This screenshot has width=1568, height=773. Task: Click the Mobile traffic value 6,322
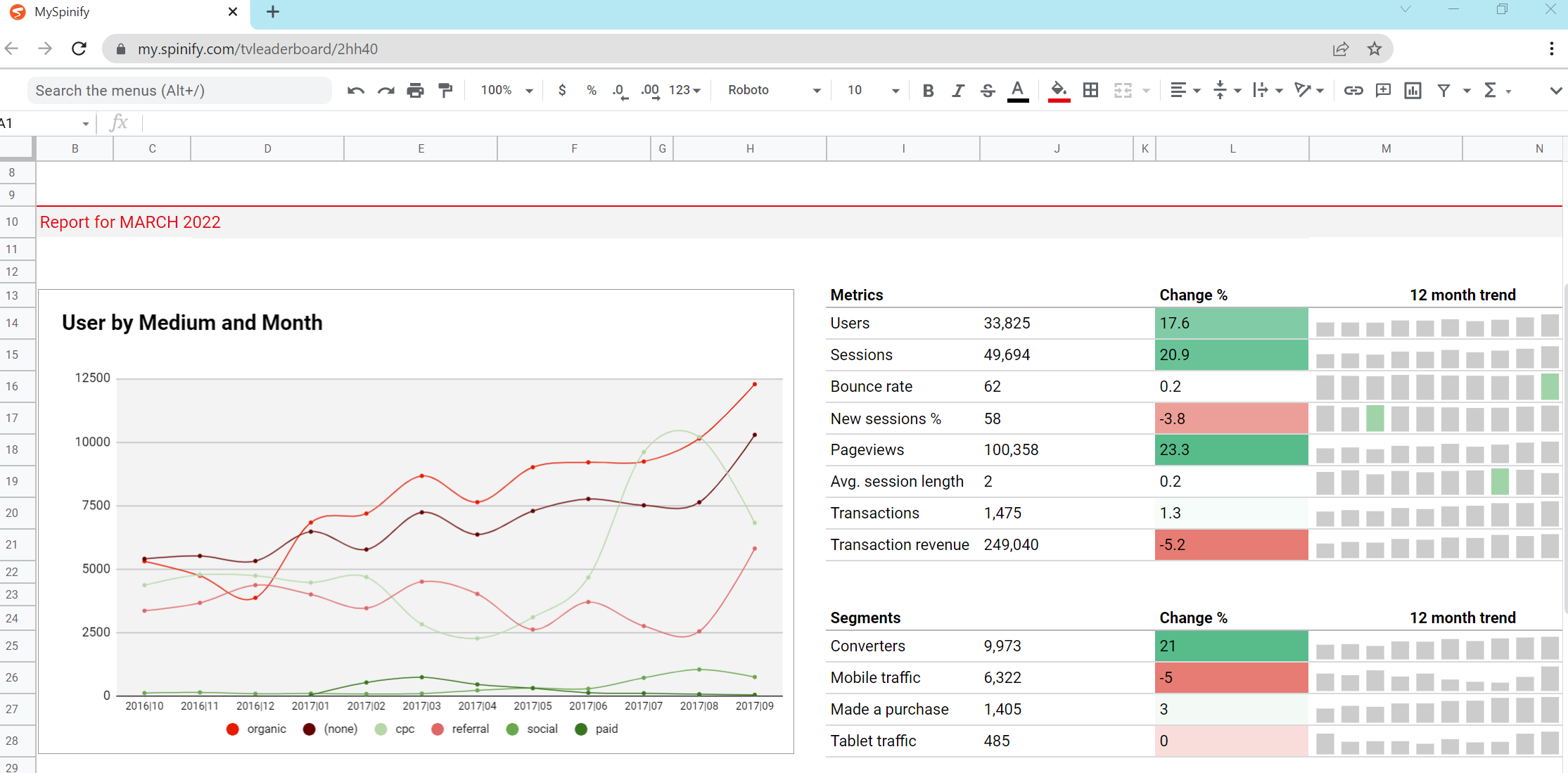tap(1002, 677)
